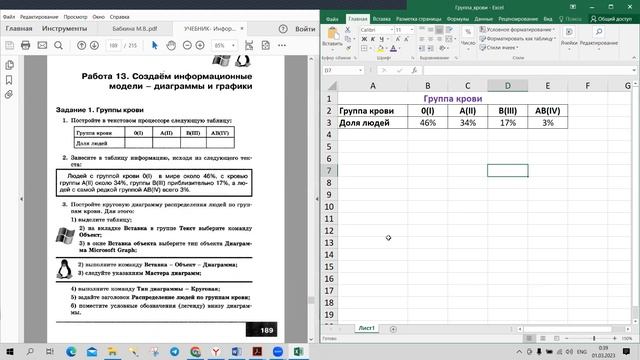Apply bold (Ж) formatting in Excel
The image size is (640, 360).
(x=364, y=39)
